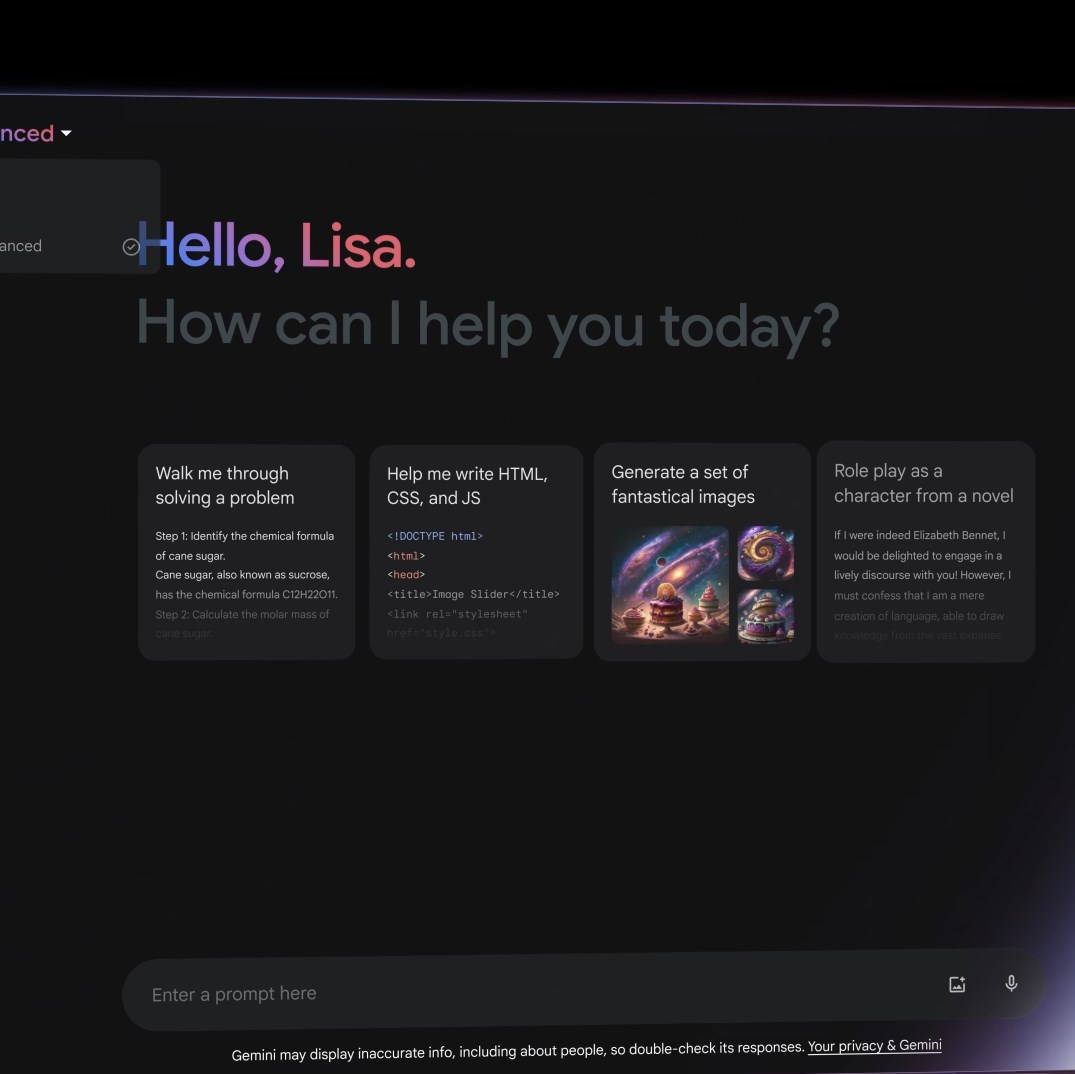
Task: Click the microphone icon
Action: tap(1011, 984)
